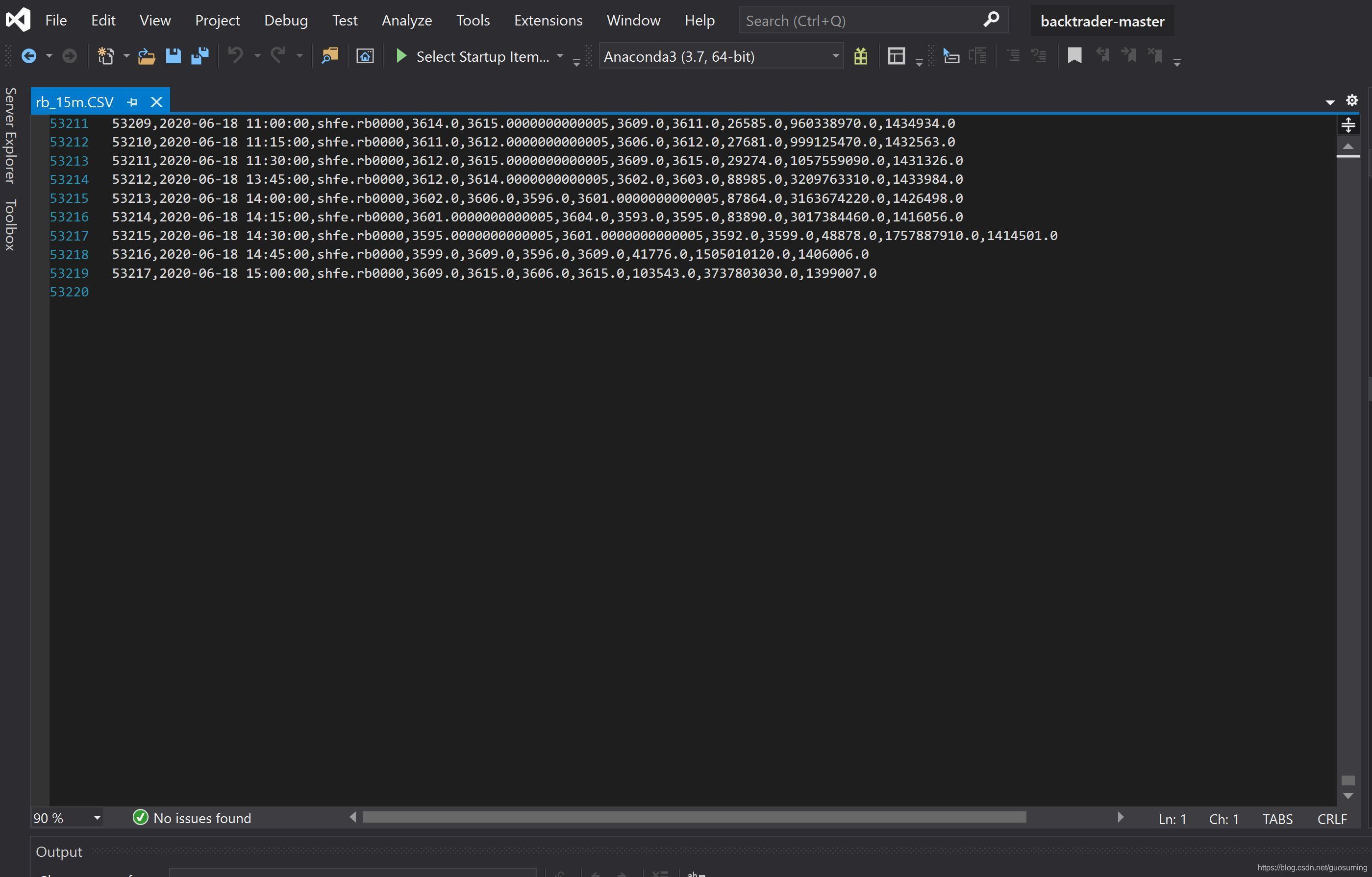Click line number 53217 in the gutter
Image resolution: width=1372 pixels, height=877 pixels.
click(x=69, y=236)
